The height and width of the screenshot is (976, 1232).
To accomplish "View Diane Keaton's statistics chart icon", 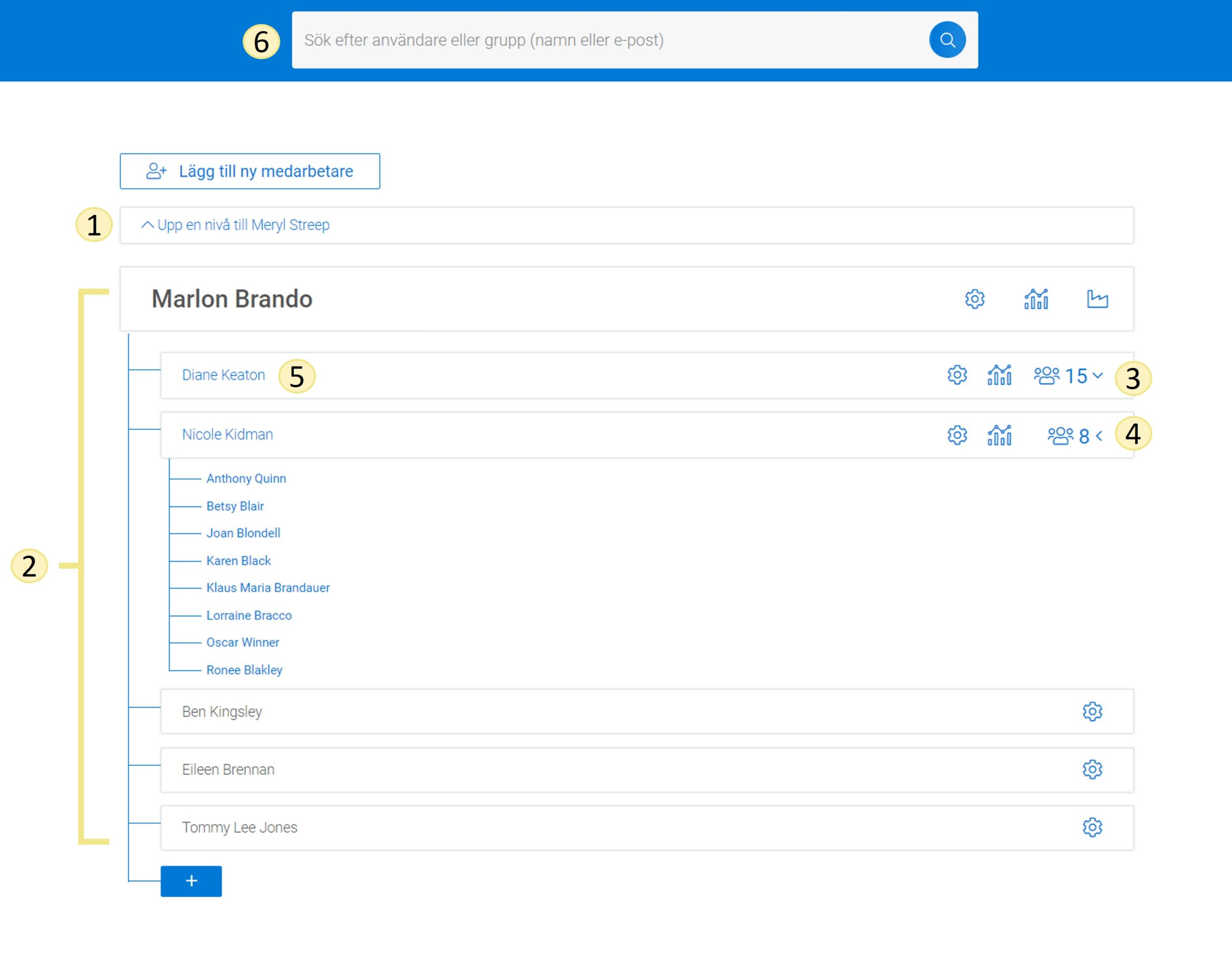I will click(x=999, y=375).
